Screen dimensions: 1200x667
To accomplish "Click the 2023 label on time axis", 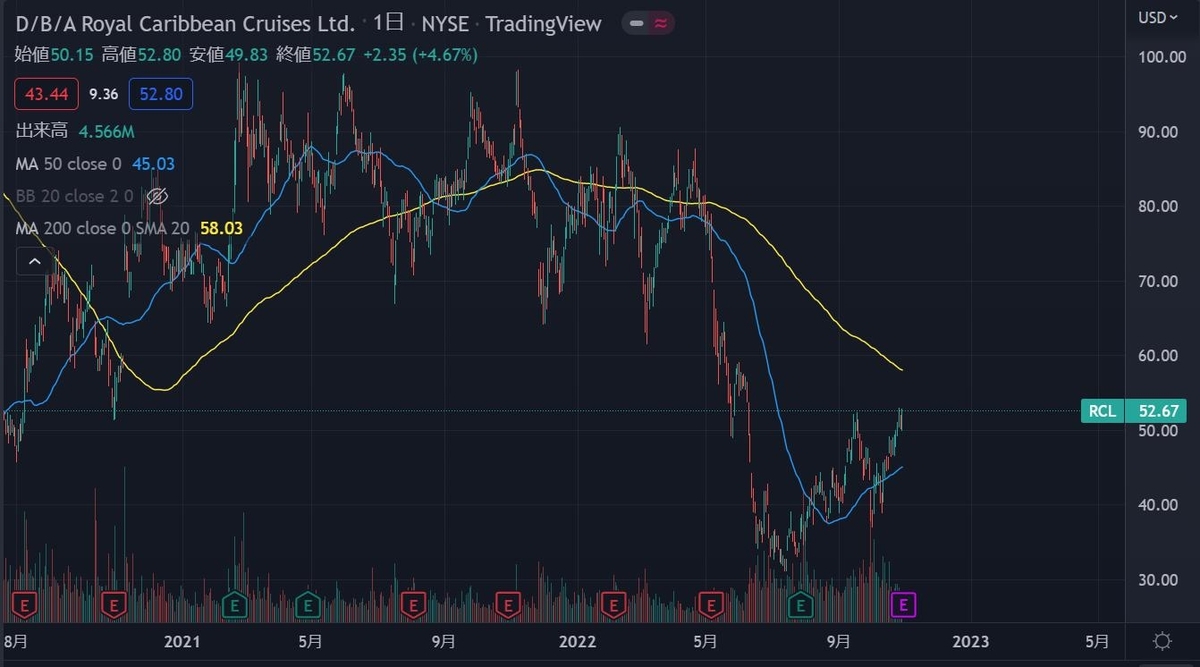I will pos(972,641).
